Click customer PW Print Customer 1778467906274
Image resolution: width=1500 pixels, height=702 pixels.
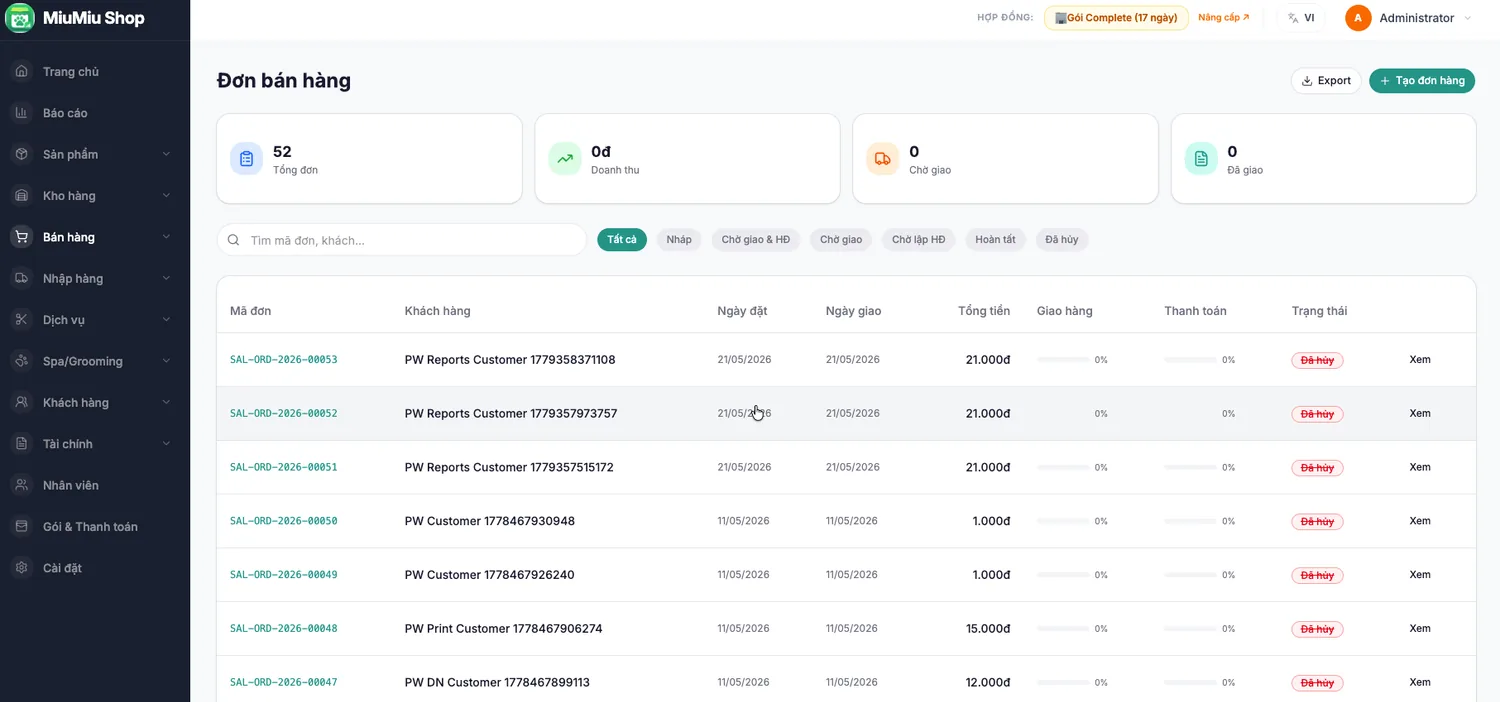[504, 629]
